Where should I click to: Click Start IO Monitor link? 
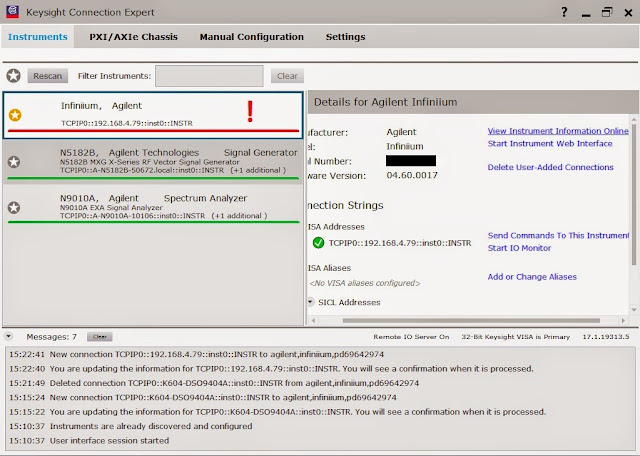(519, 248)
